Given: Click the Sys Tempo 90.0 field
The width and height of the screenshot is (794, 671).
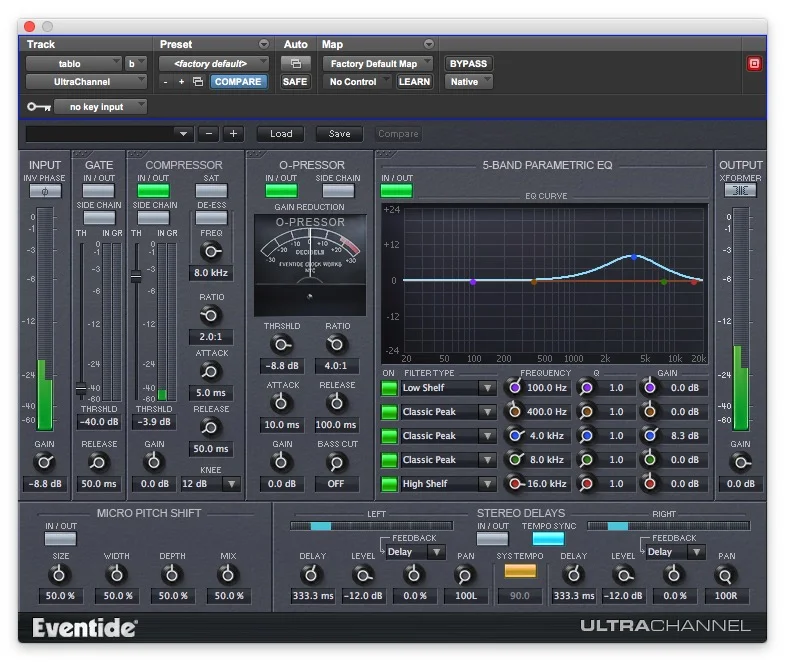Looking at the screenshot, I should click(520, 596).
